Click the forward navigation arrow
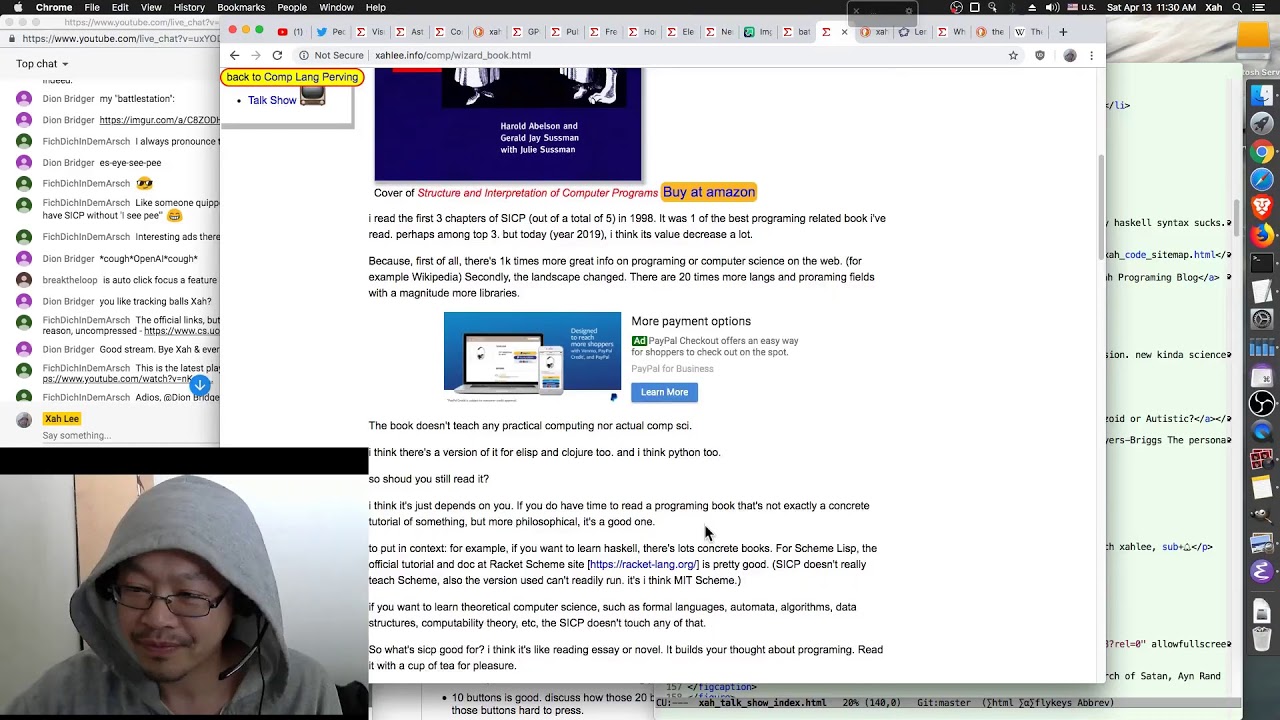The width and height of the screenshot is (1280, 720). (255, 56)
